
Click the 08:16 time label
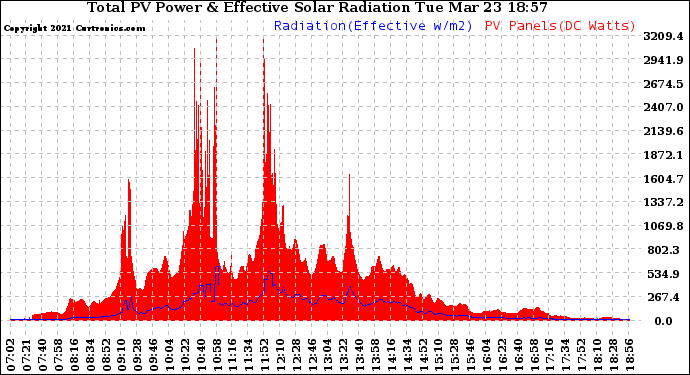pyautogui.click(x=74, y=355)
